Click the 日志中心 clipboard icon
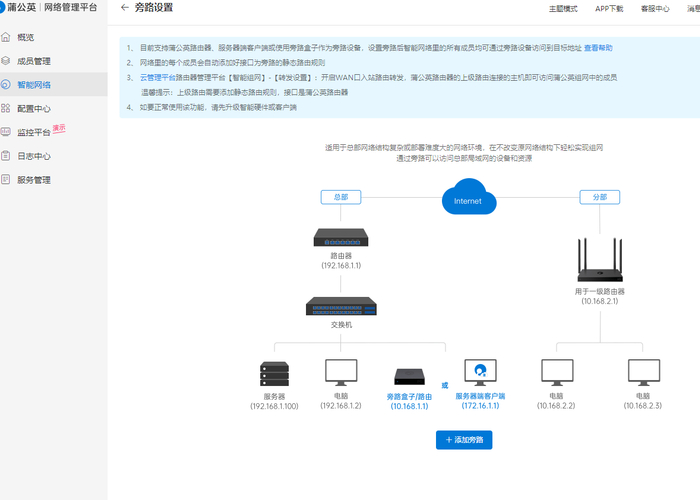The width and height of the screenshot is (700, 500). pyautogui.click(x=5, y=156)
